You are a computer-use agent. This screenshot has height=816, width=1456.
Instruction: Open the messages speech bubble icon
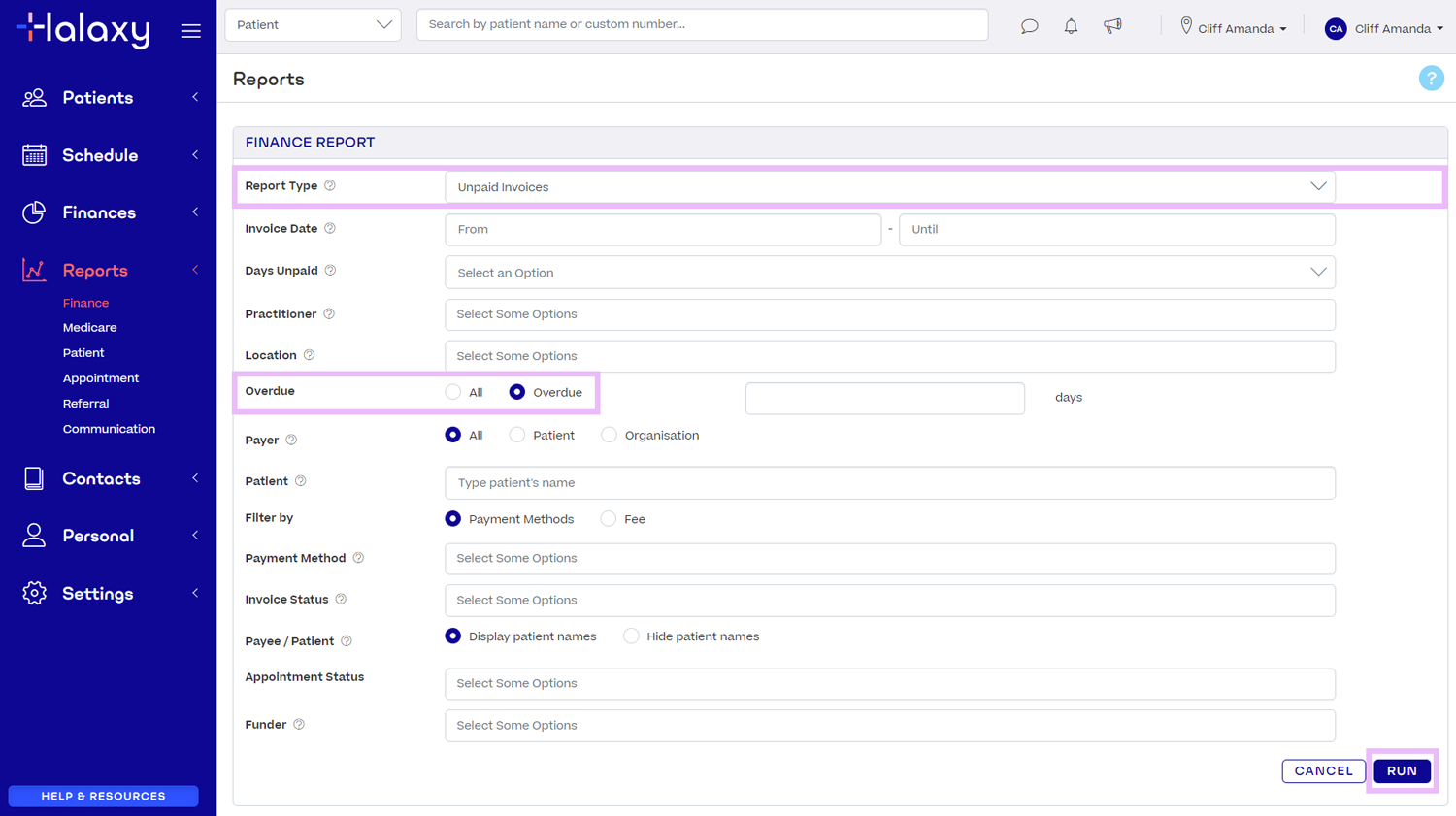point(1029,27)
